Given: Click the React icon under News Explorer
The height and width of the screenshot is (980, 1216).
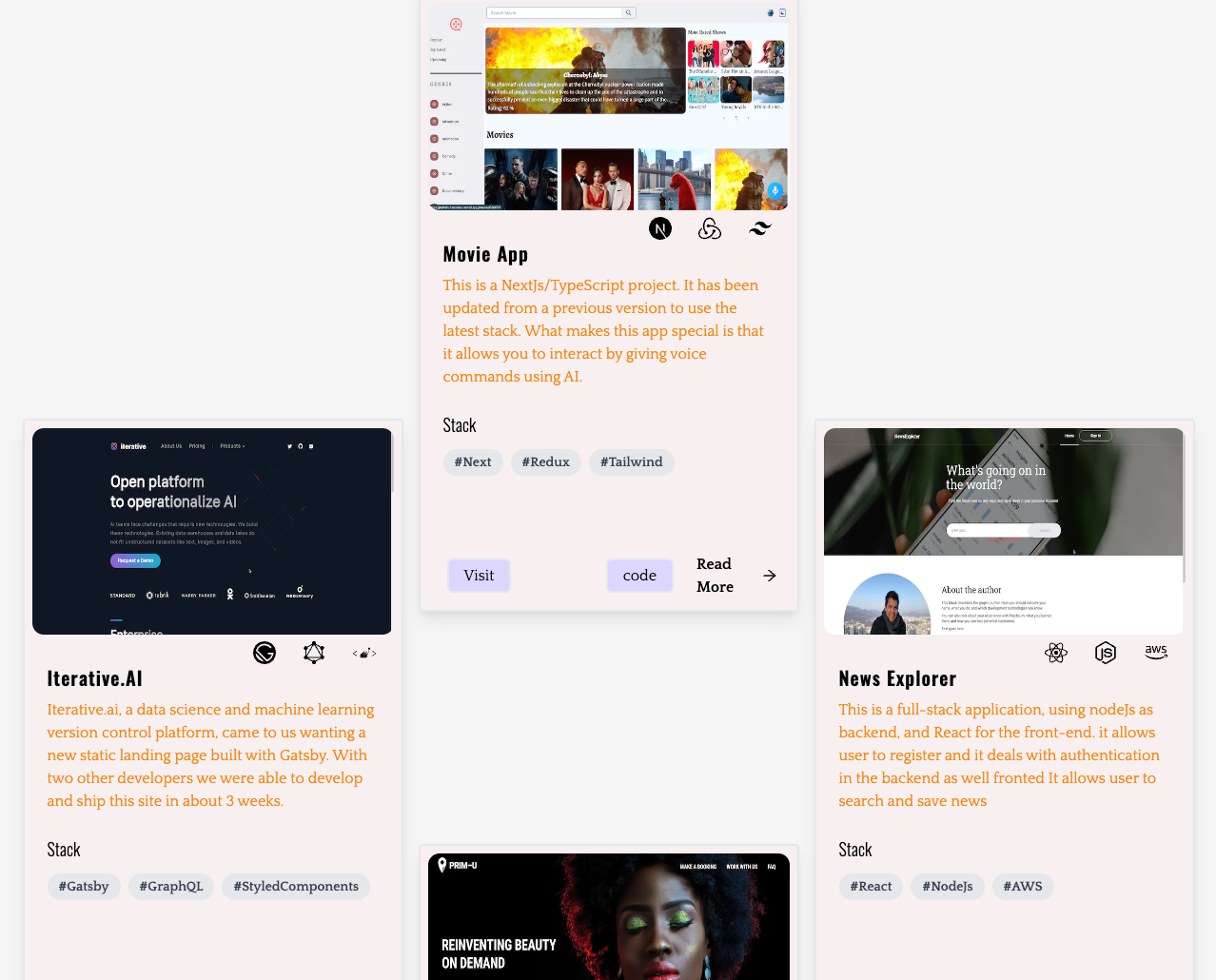Looking at the screenshot, I should [1056, 653].
